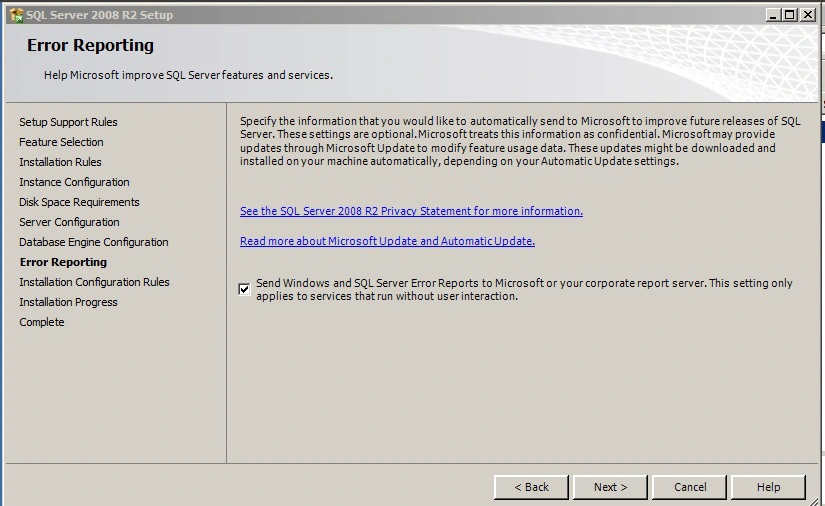Image resolution: width=825 pixels, height=506 pixels.
Task: Select Feature Selection in sidebar
Action: point(61,142)
